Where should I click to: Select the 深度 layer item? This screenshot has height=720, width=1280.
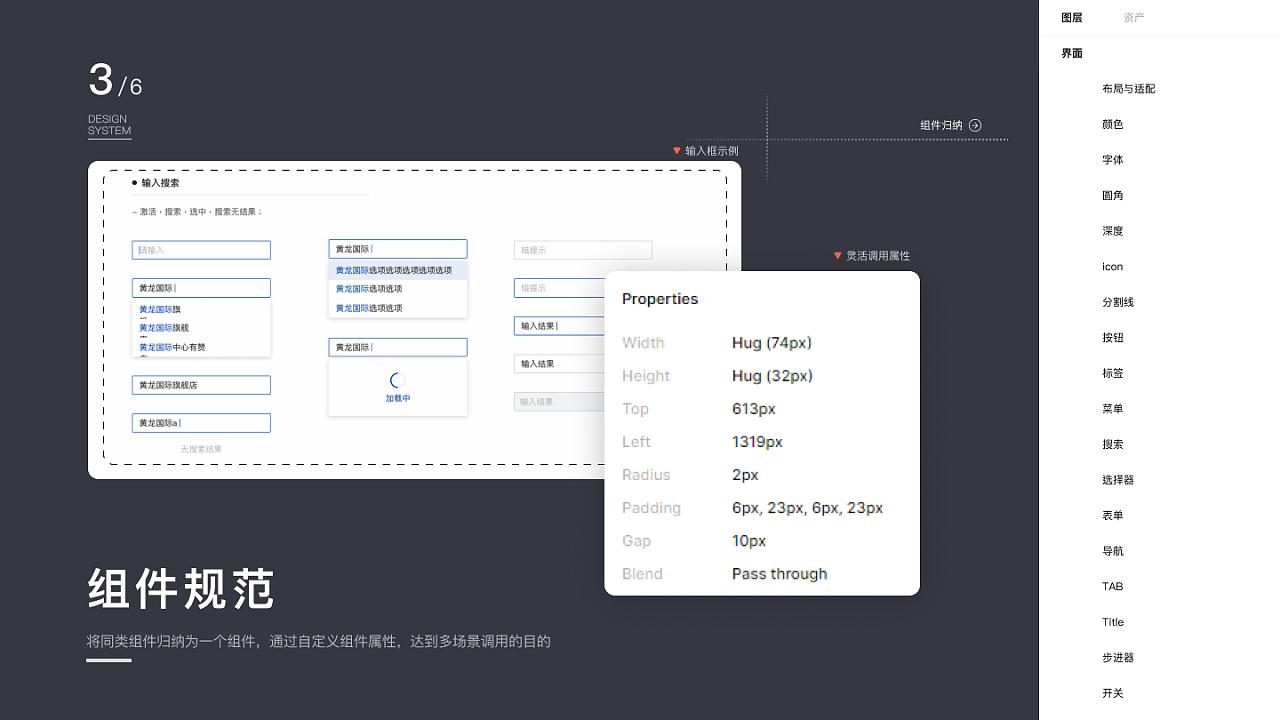[x=1112, y=231]
